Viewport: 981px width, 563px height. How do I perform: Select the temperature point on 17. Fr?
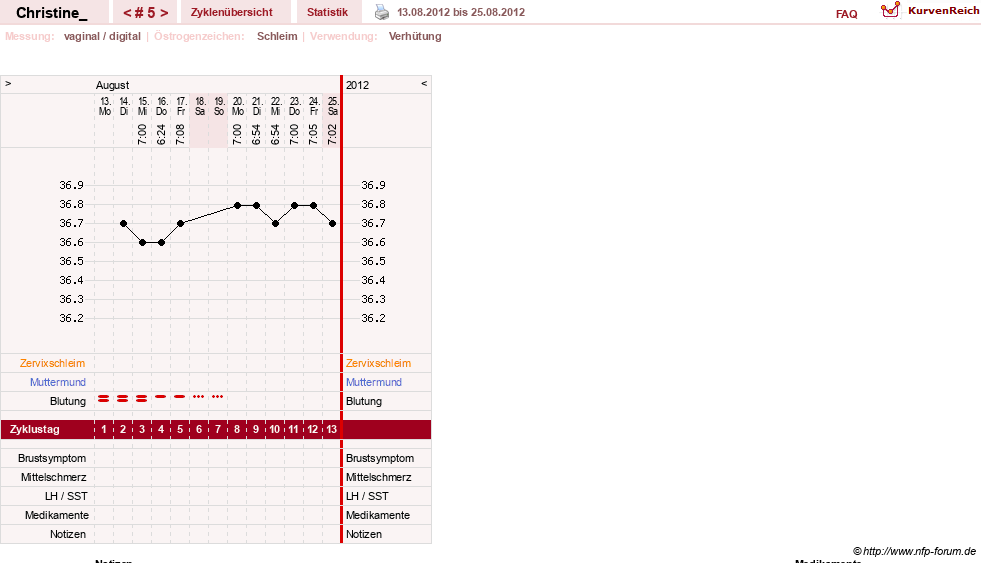tap(180, 223)
